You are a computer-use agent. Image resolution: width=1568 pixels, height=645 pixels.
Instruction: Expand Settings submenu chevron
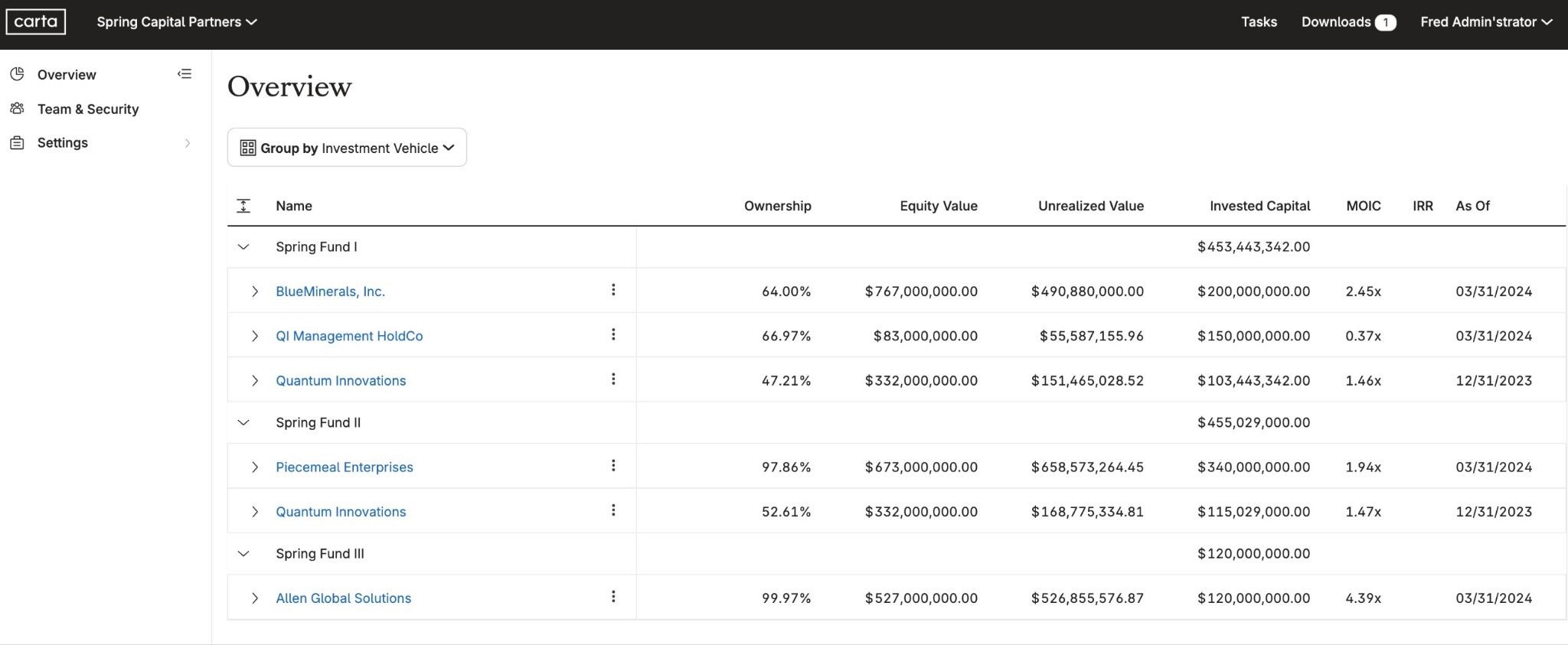pyautogui.click(x=188, y=143)
